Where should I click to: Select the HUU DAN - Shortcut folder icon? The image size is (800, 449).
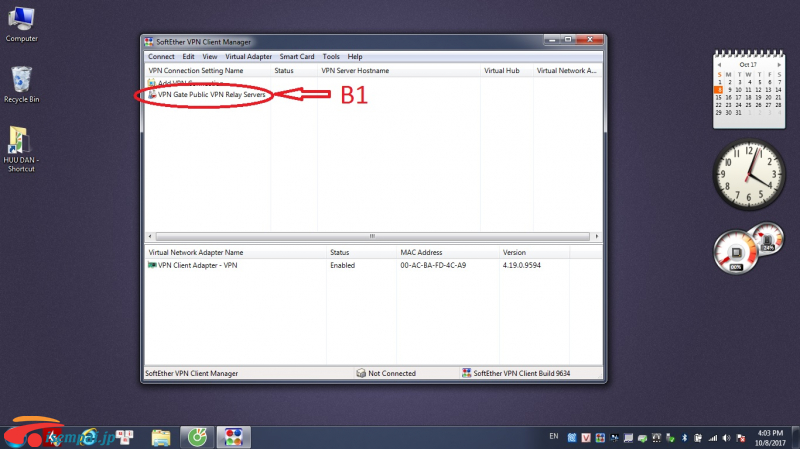pos(21,149)
